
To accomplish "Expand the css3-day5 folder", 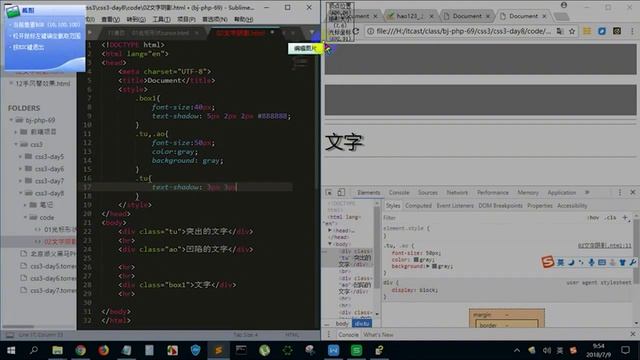I will pyautogui.click(x=20, y=156).
